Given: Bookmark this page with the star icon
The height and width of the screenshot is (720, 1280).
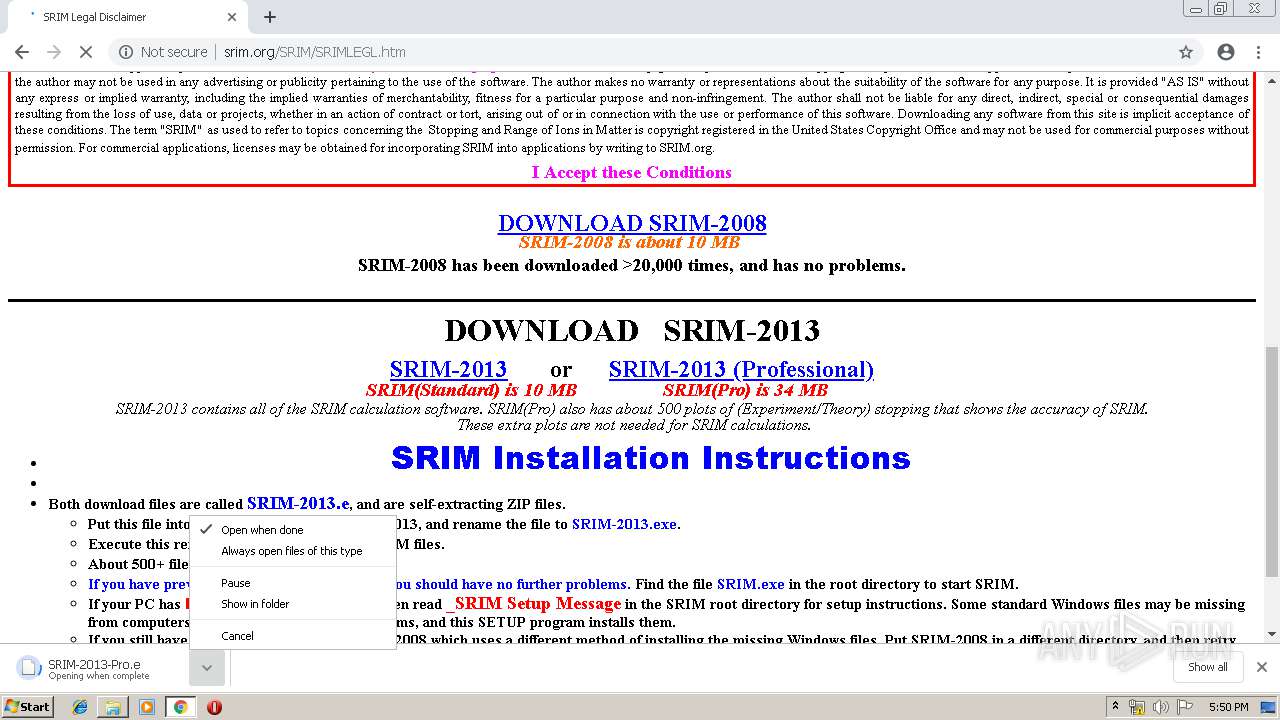Looking at the screenshot, I should [1186, 52].
